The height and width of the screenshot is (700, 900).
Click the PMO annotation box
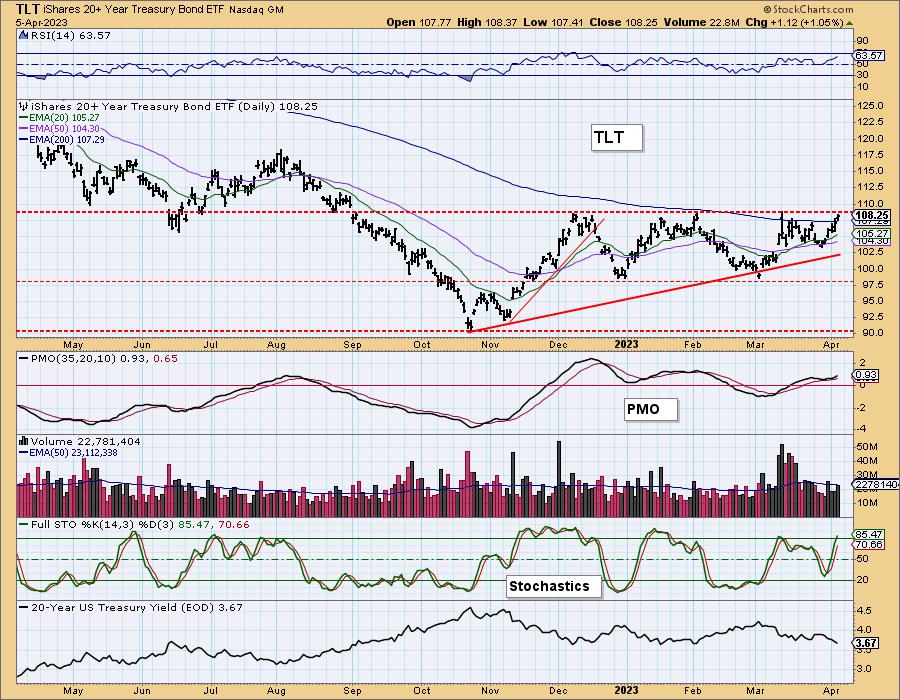tap(651, 409)
